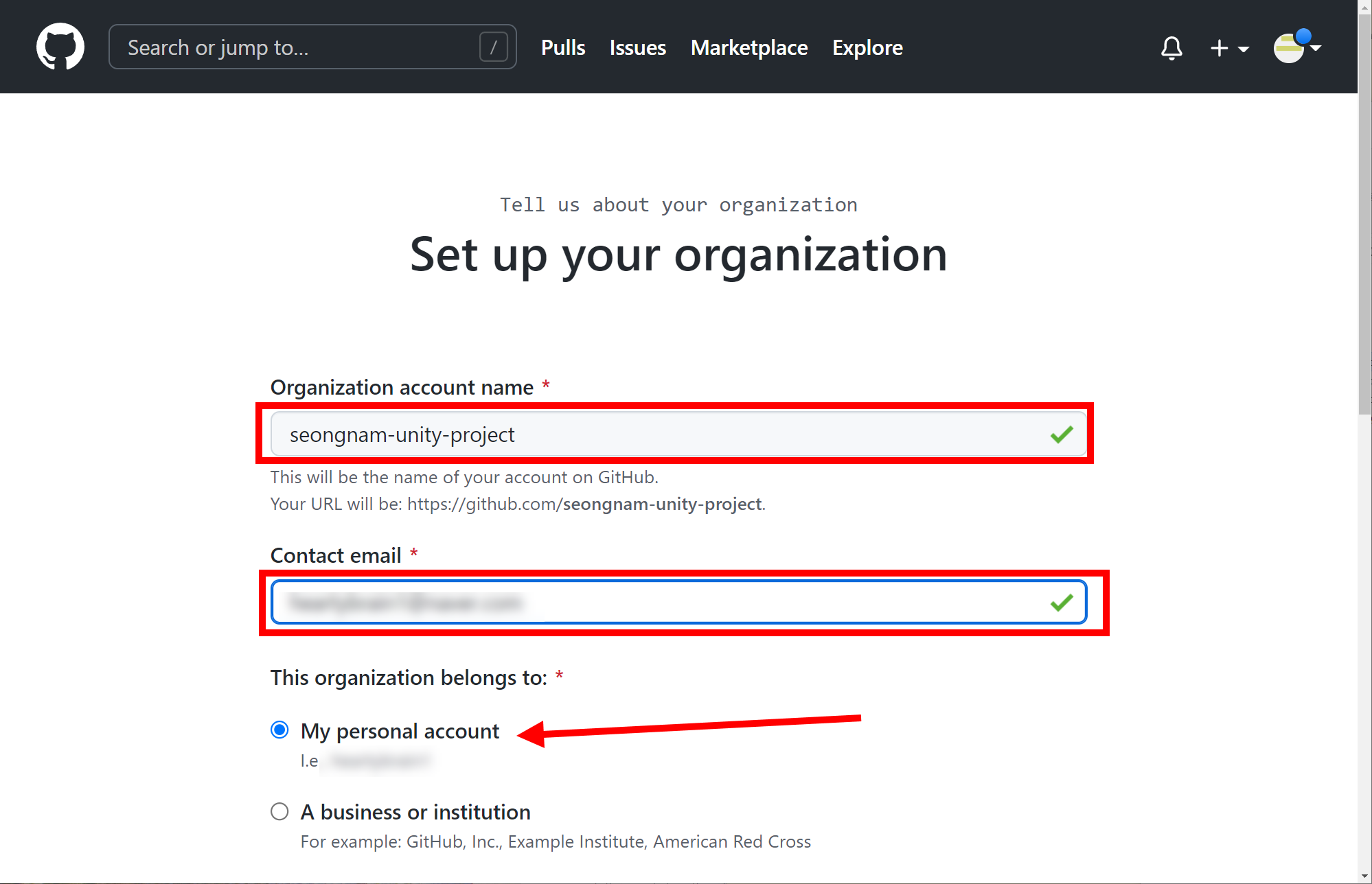1372x884 pixels.
Task: Select A business or institution option
Action: tap(279, 812)
